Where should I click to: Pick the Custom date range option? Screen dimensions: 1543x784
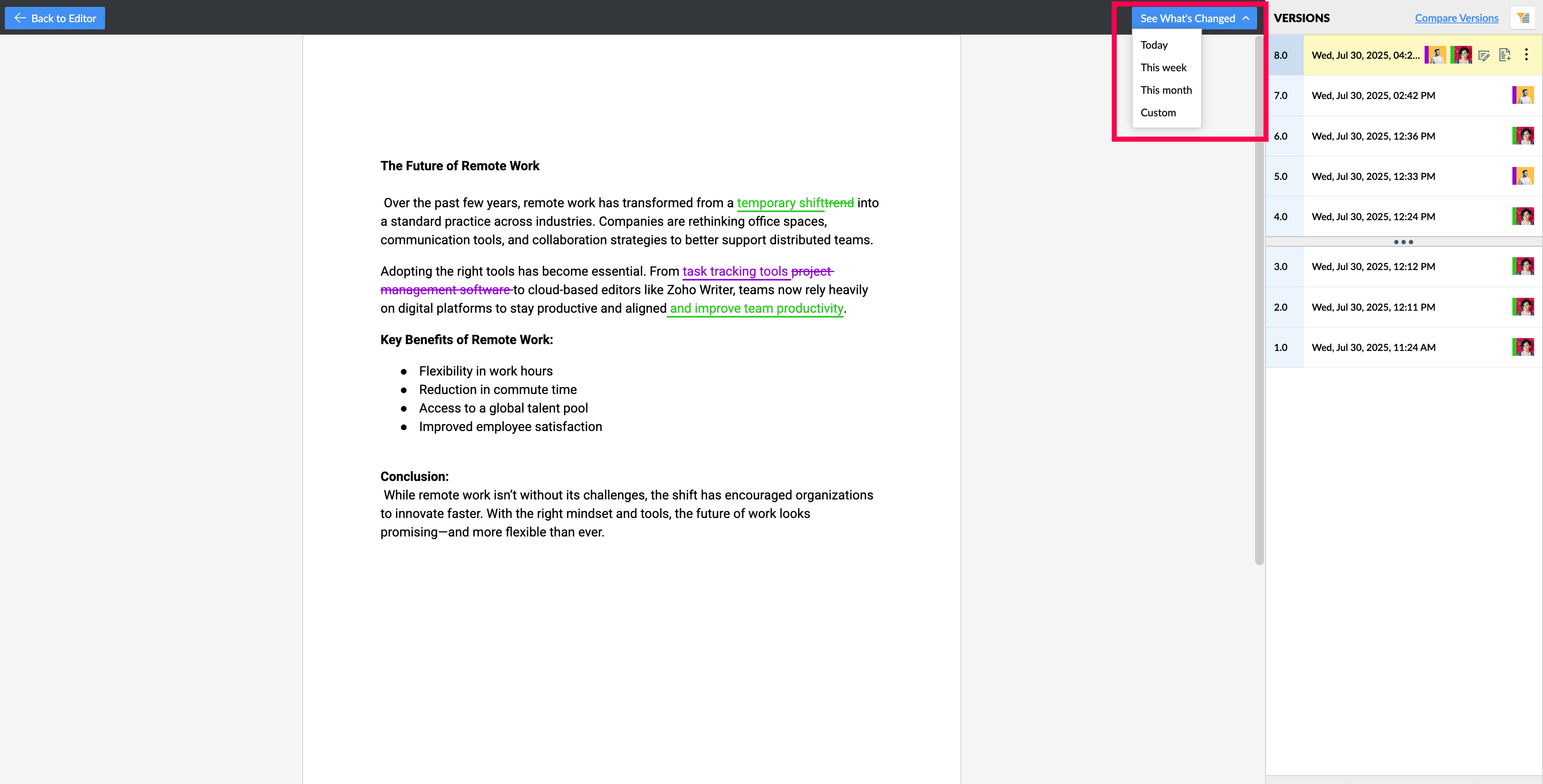(x=1158, y=113)
